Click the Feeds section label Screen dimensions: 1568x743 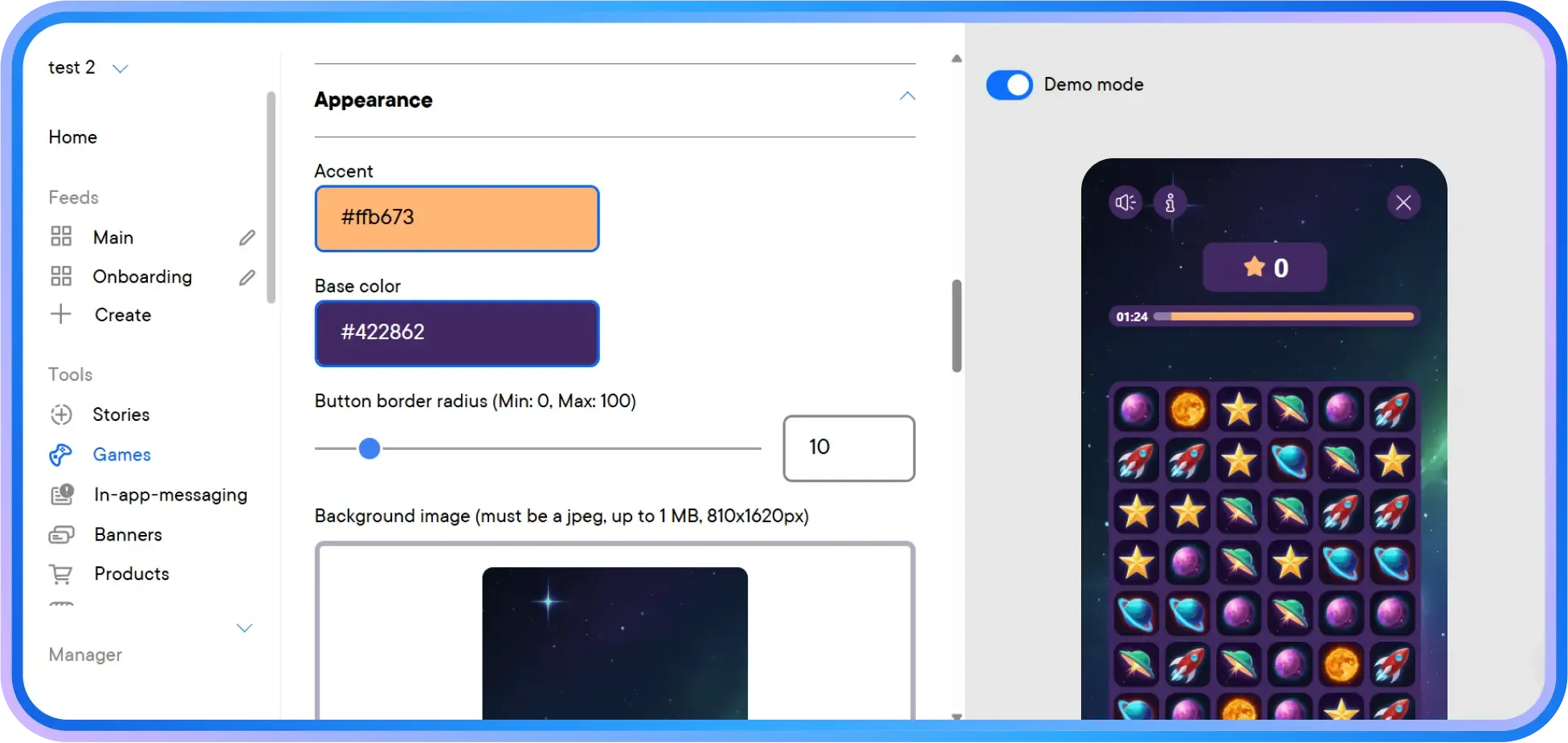[73, 197]
